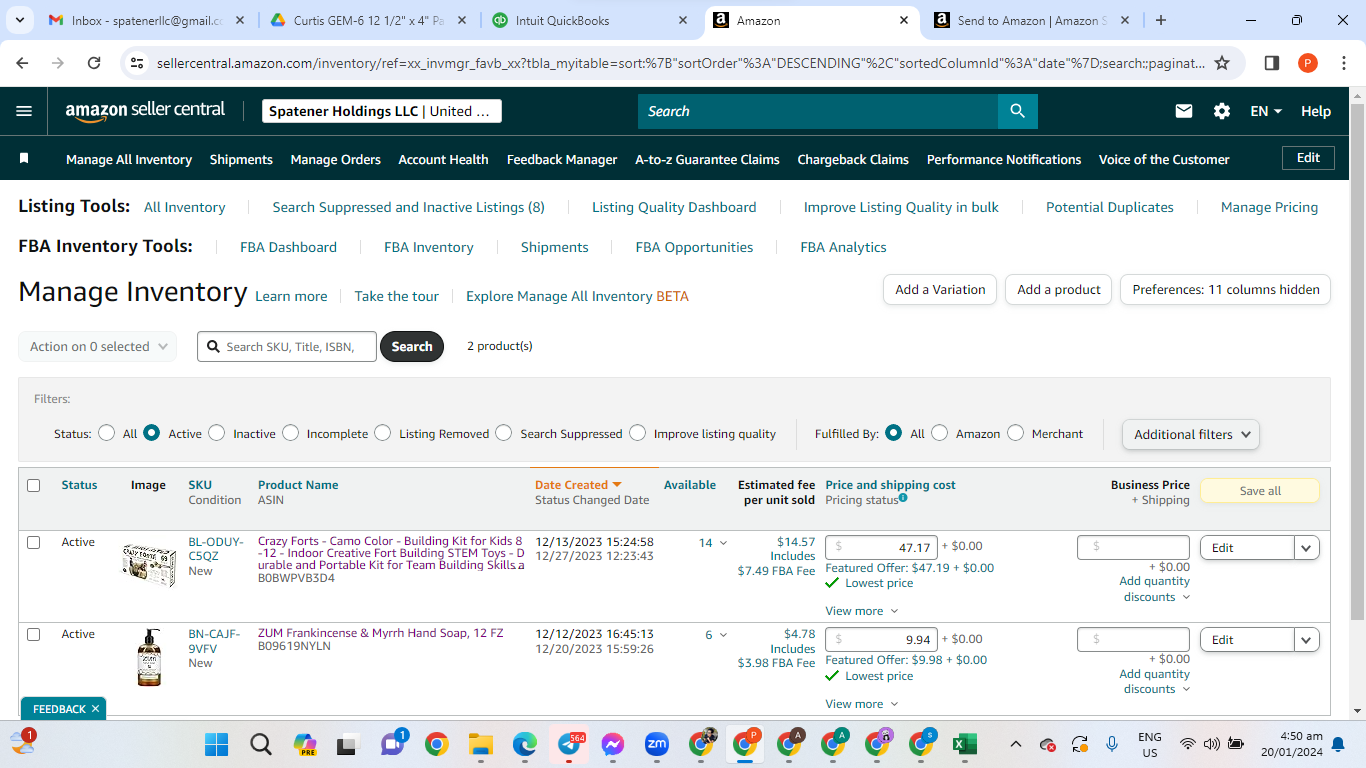The height and width of the screenshot is (768, 1366).
Task: Select the Inactive status radio button
Action: coord(217,433)
